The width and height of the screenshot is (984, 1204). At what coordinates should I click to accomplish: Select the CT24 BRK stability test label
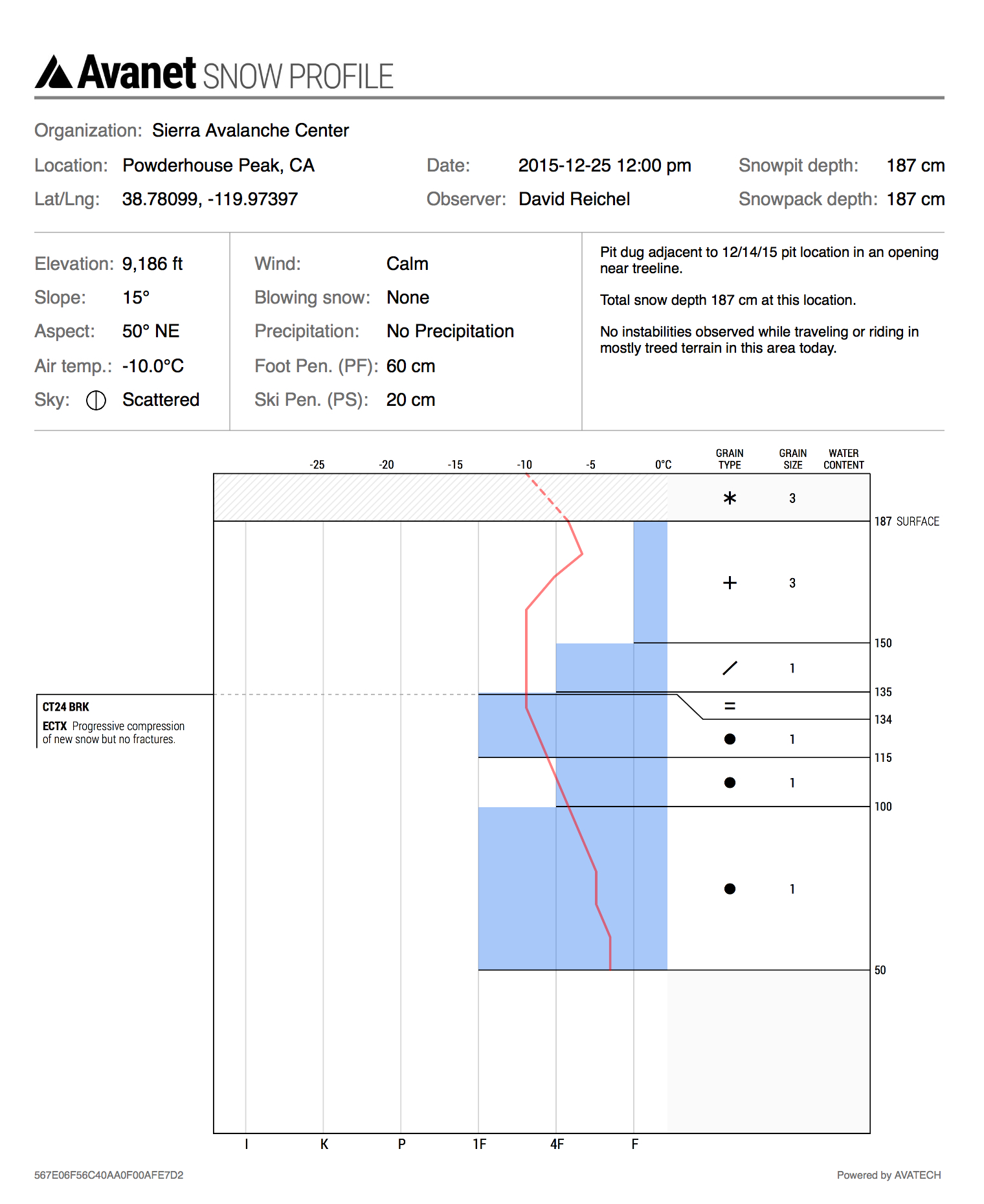(66, 707)
